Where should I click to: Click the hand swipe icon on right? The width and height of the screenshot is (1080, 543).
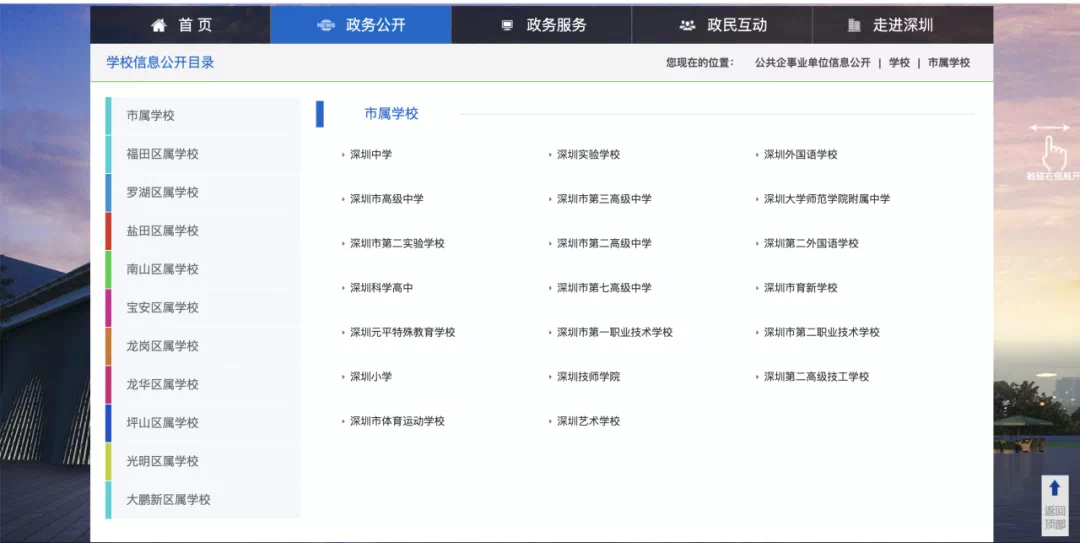pos(1053,151)
